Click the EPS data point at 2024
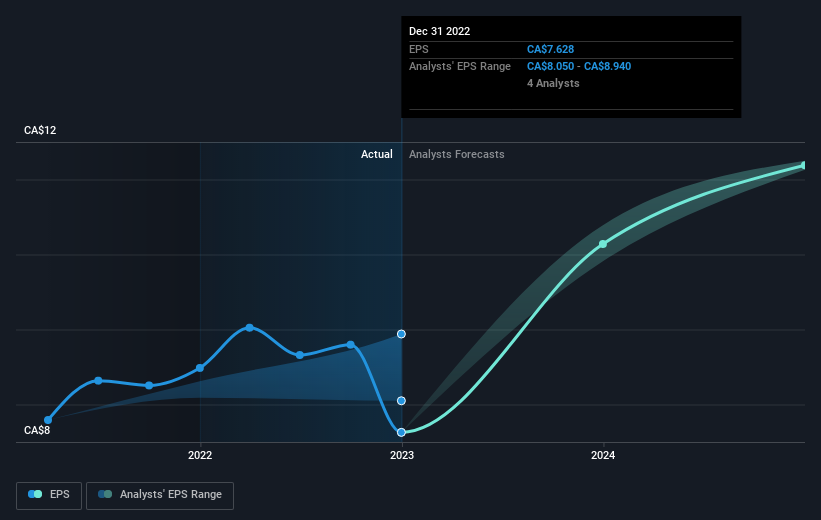The height and width of the screenshot is (520, 821). coord(603,244)
